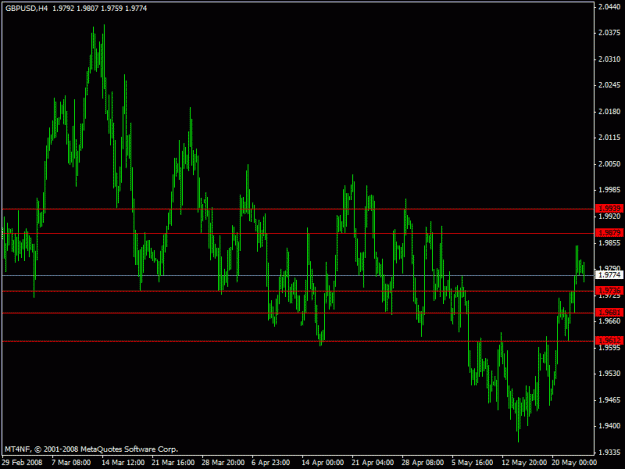Click the 14 Mar 12:00 time label
Viewport: 625px width, 469px height.
coord(123,463)
